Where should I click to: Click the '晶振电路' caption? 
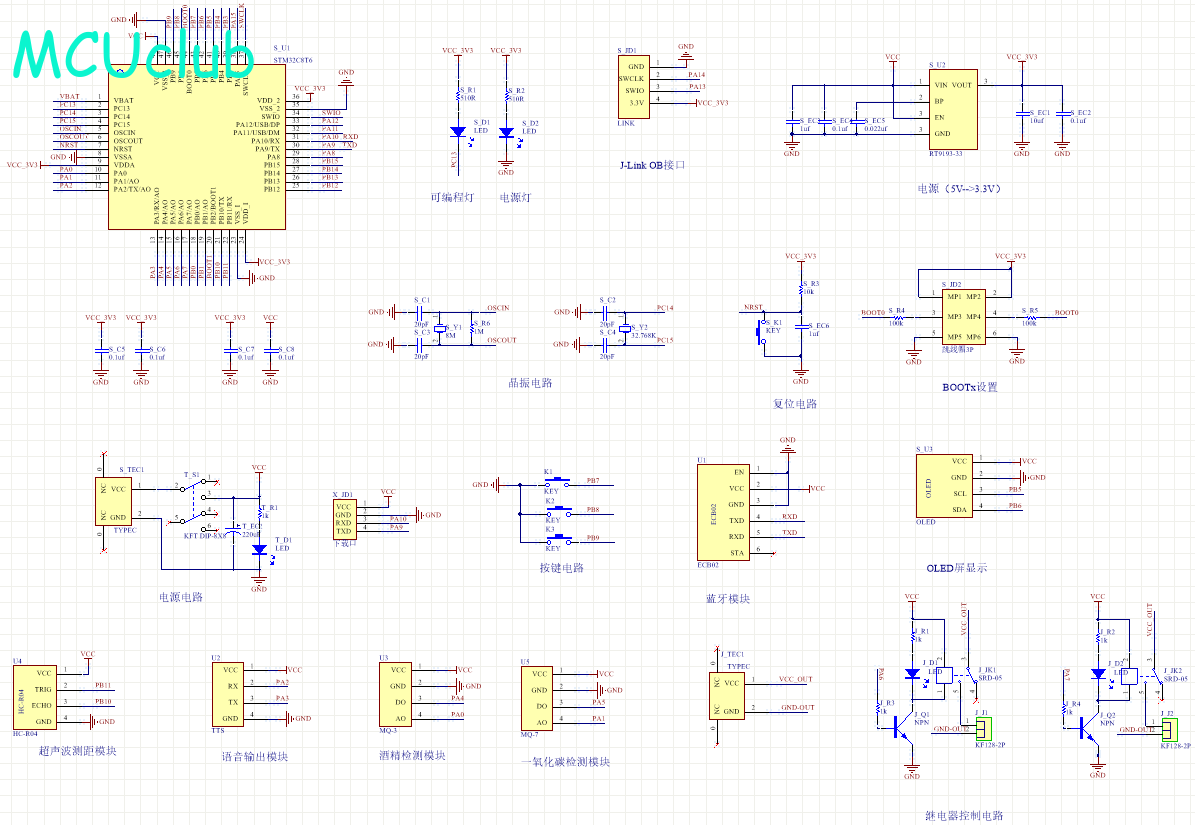[x=530, y=382]
